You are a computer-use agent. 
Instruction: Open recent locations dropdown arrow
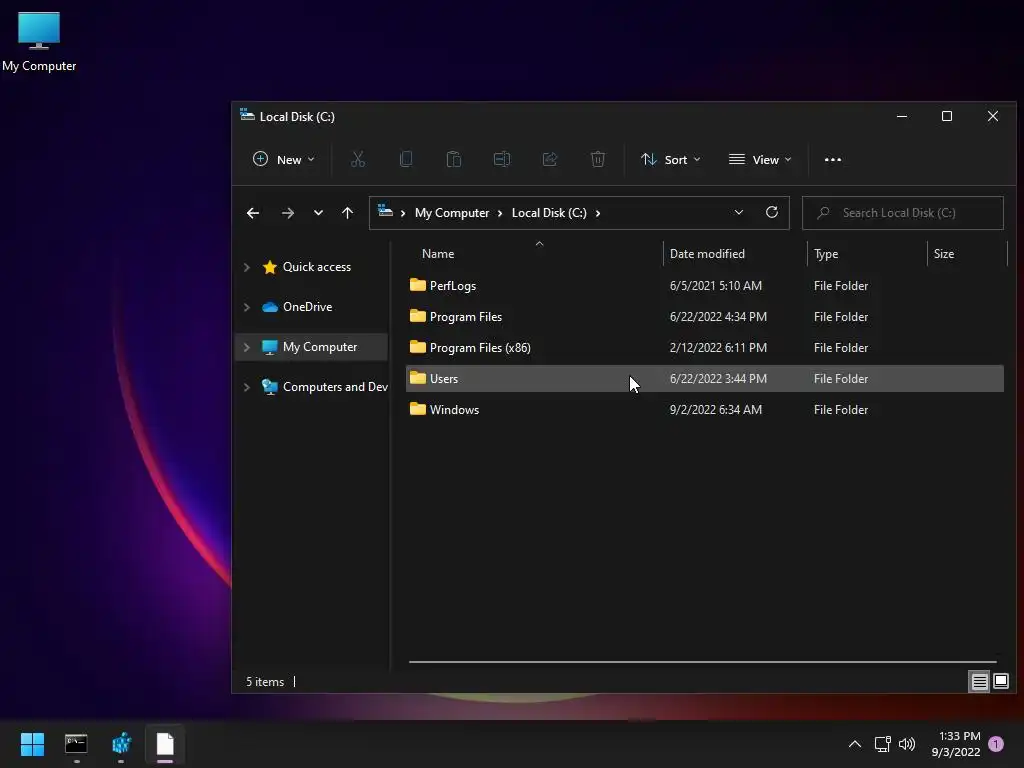pyautogui.click(x=318, y=213)
